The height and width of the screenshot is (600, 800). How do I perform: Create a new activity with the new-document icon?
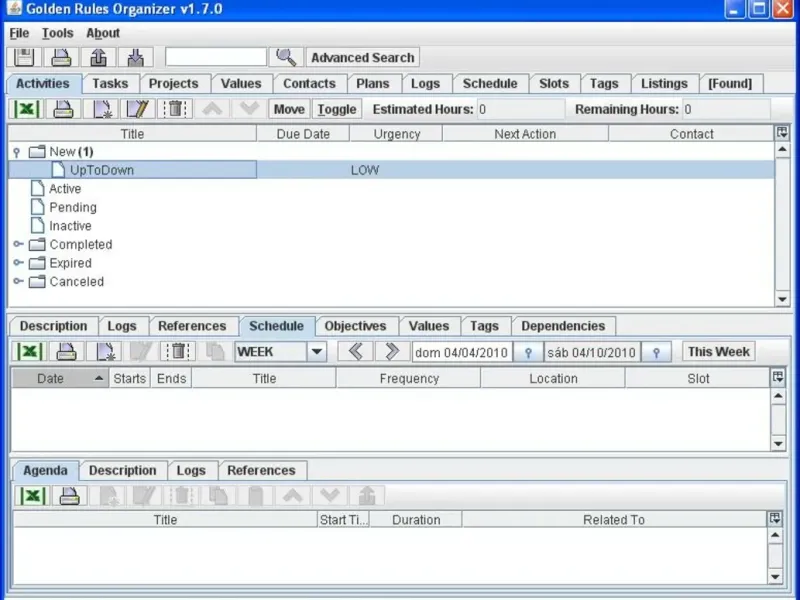101,109
